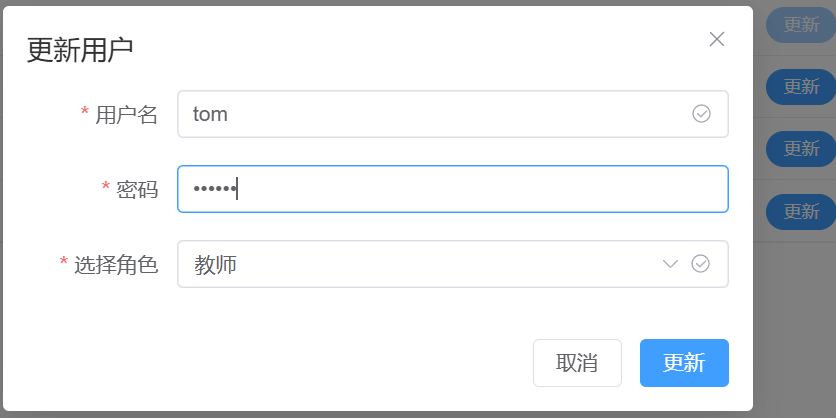Click the validation checkmark icon in 用户名 field

coord(701,114)
